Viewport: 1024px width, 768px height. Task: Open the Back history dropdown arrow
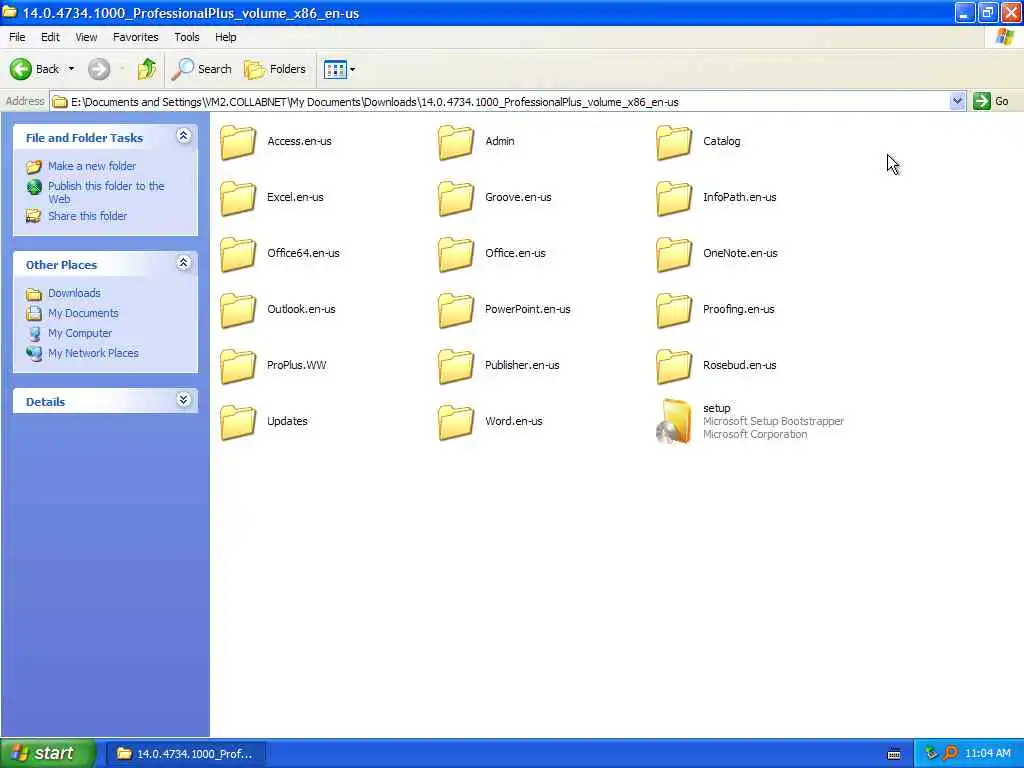point(71,69)
